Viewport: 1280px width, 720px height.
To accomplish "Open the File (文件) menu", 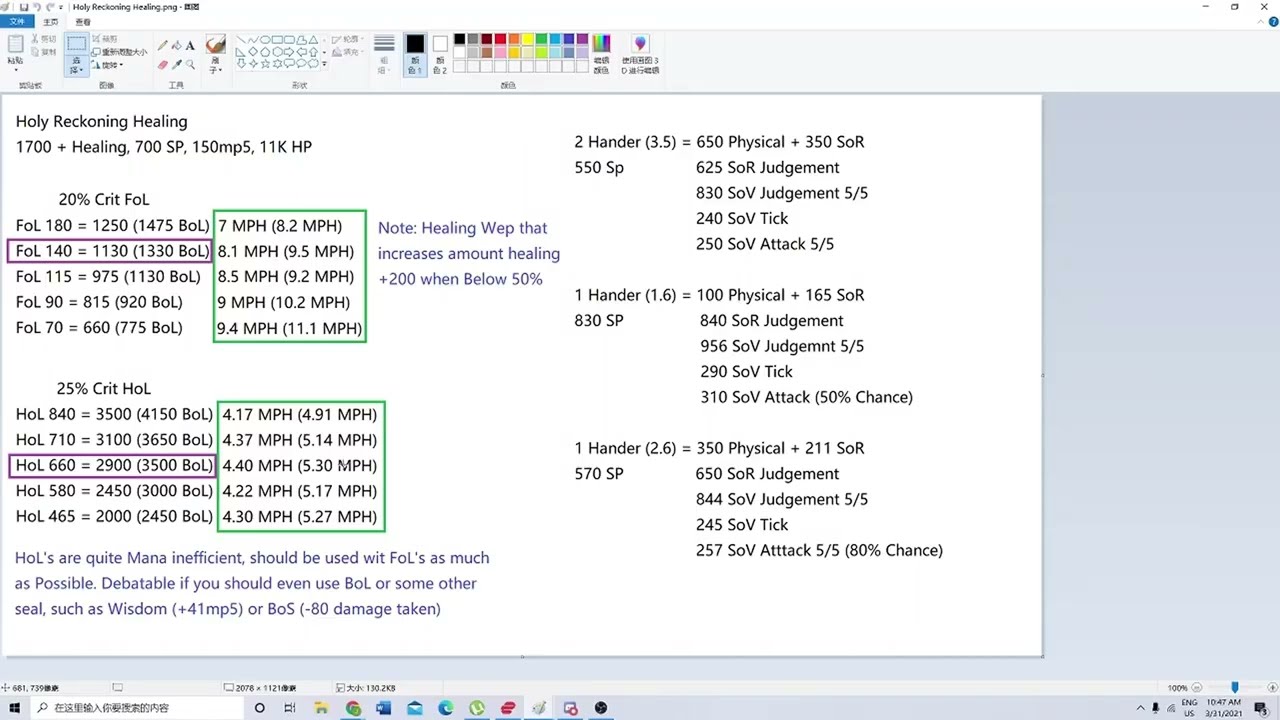I will coord(17,22).
